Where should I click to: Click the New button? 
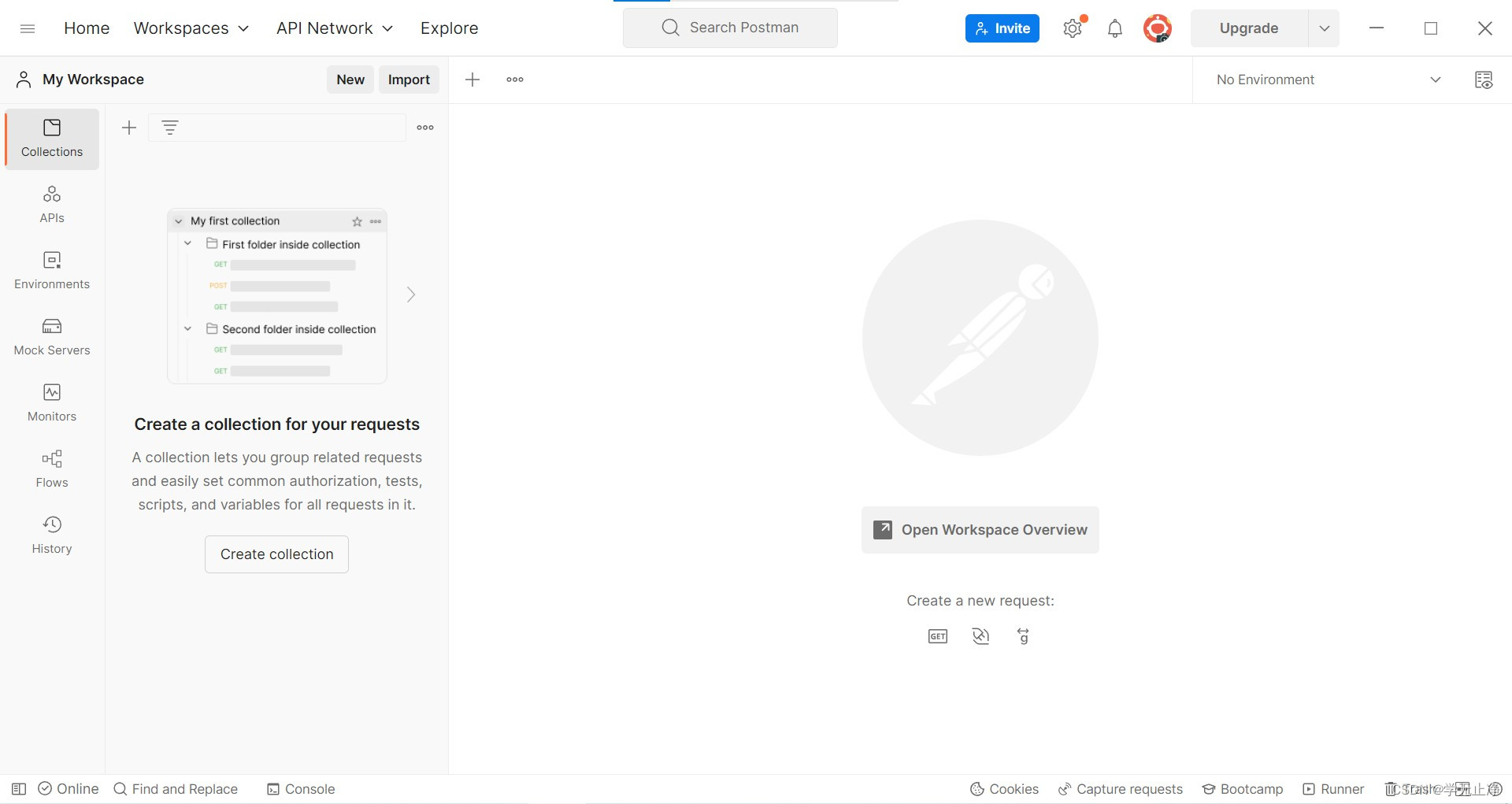(350, 80)
